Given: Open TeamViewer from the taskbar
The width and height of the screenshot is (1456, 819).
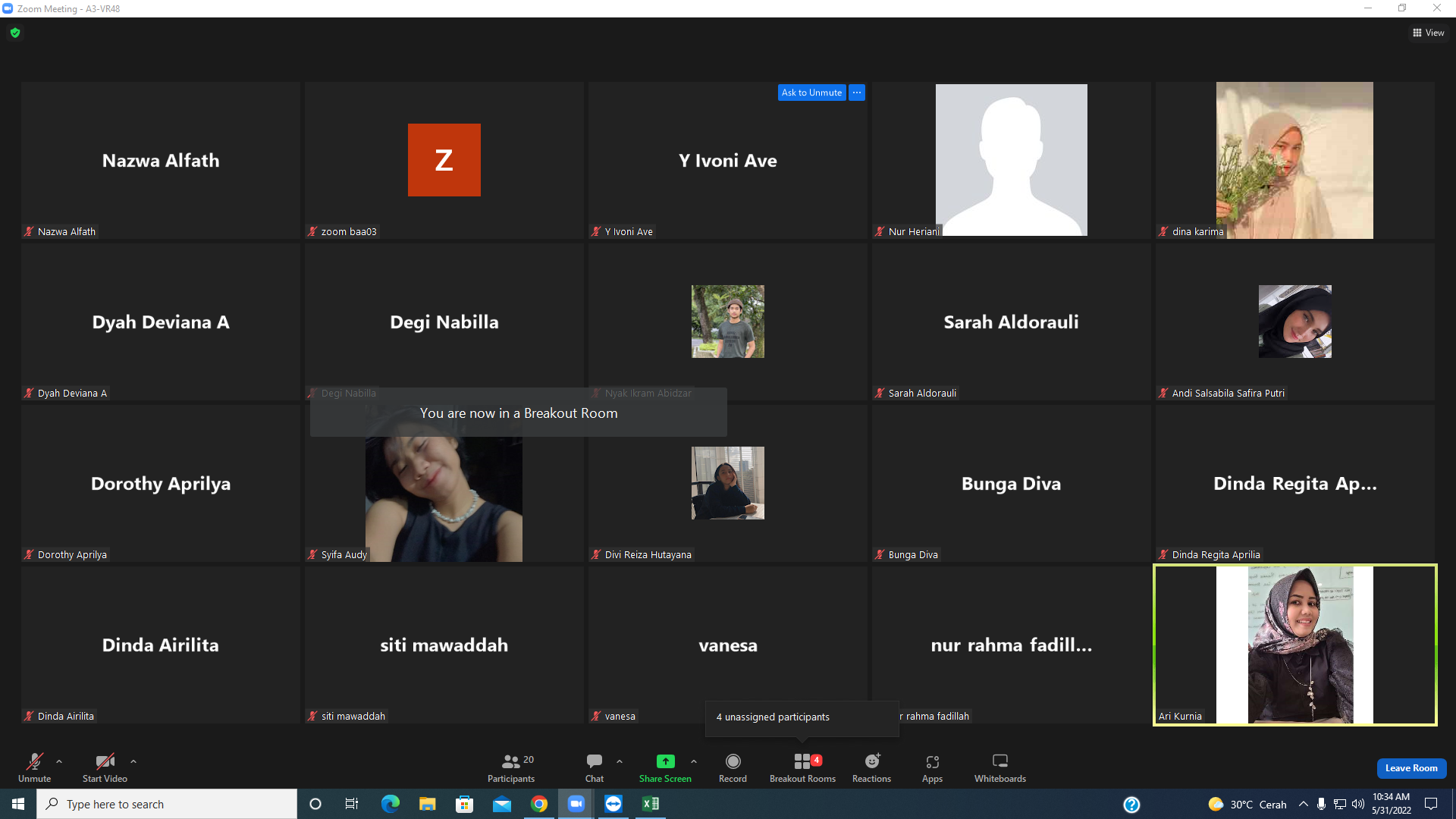Looking at the screenshot, I should tap(613, 804).
